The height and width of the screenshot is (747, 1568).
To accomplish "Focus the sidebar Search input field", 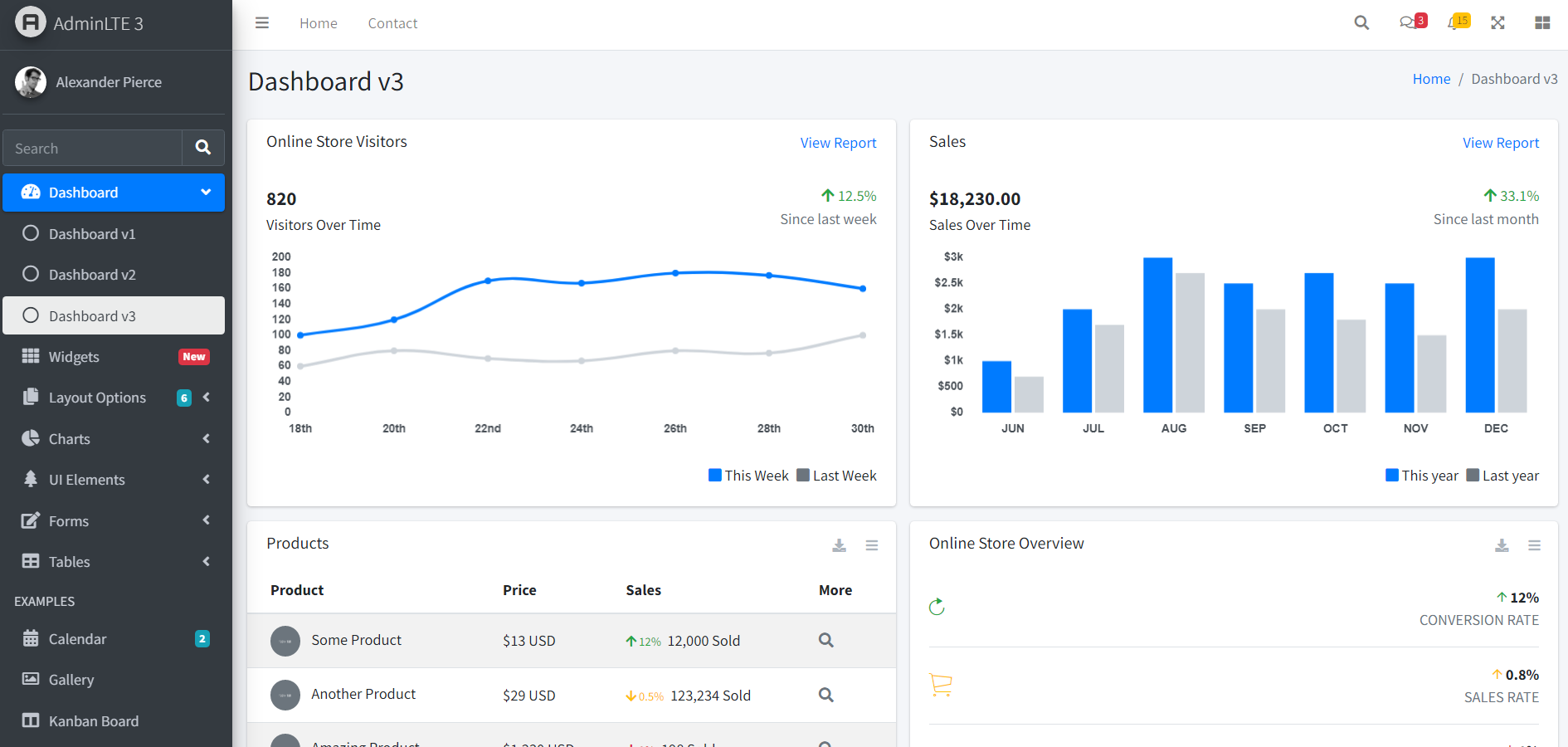I will pos(93,148).
